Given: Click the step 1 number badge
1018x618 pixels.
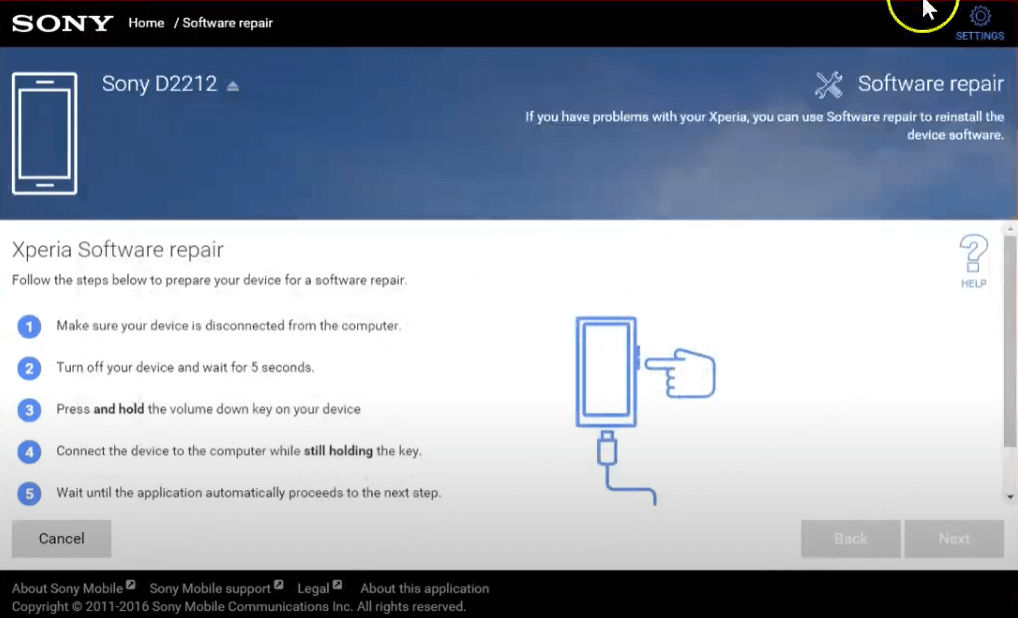Looking at the screenshot, I should point(30,326).
